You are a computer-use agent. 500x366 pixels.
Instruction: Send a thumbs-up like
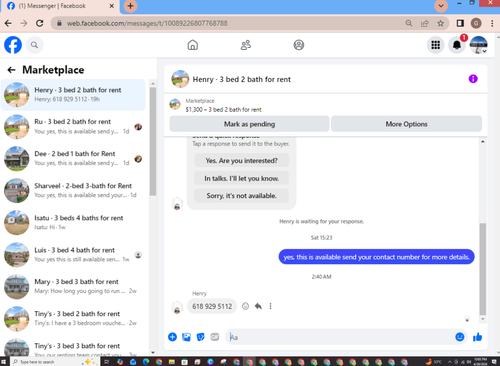477,337
